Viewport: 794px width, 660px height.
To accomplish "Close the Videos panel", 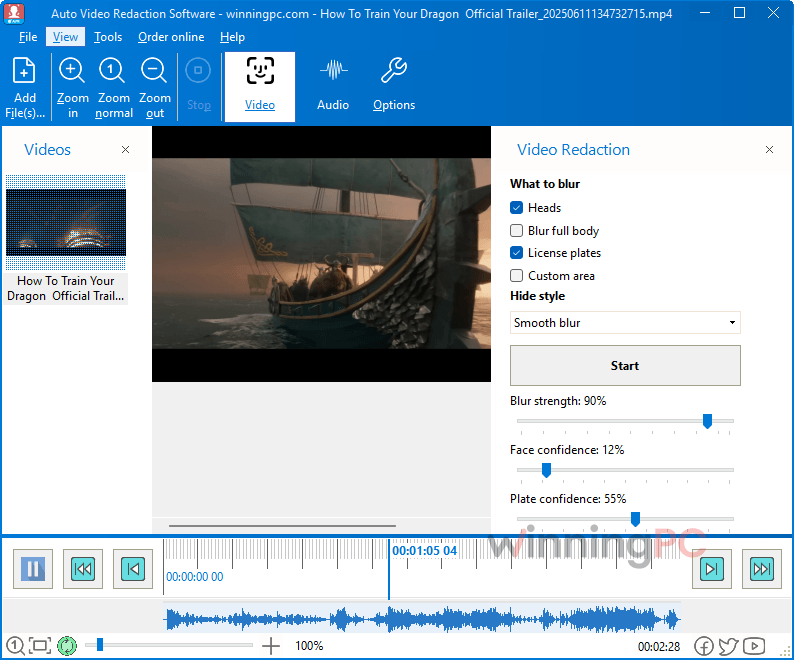I will tap(126, 149).
